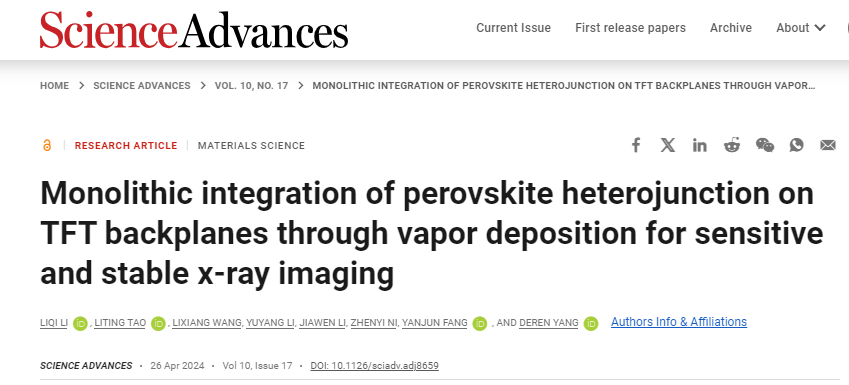Share article on X (Twitter)

pyautogui.click(x=668, y=145)
